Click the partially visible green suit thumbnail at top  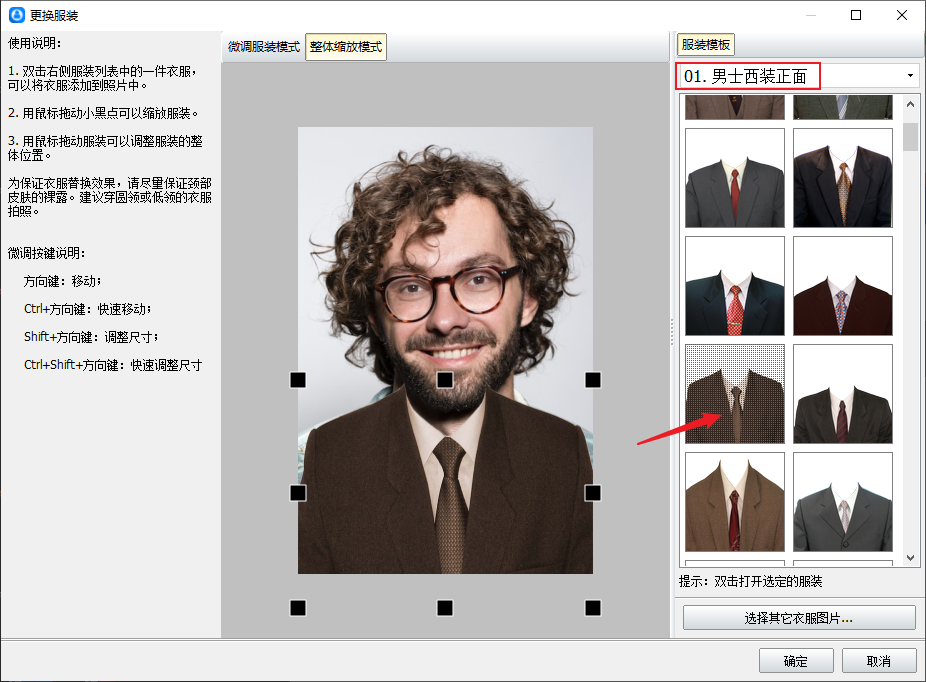tap(843, 107)
